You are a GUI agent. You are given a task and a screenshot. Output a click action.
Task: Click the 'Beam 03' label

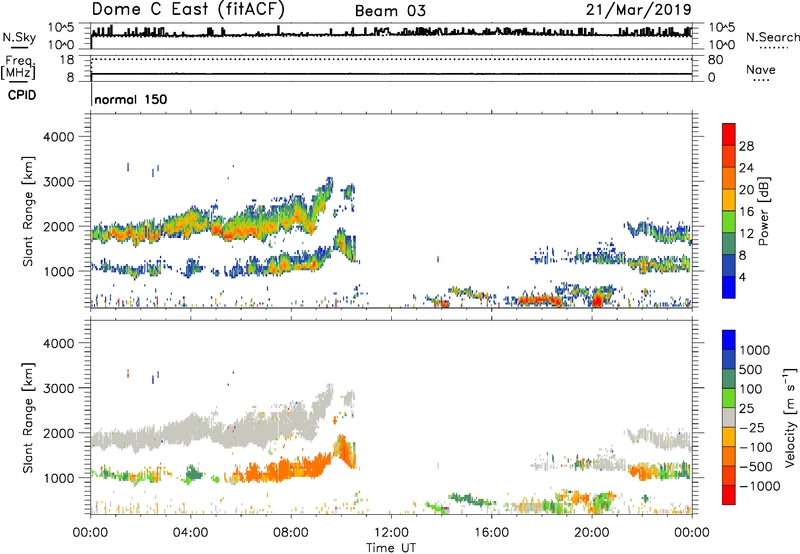(390, 11)
